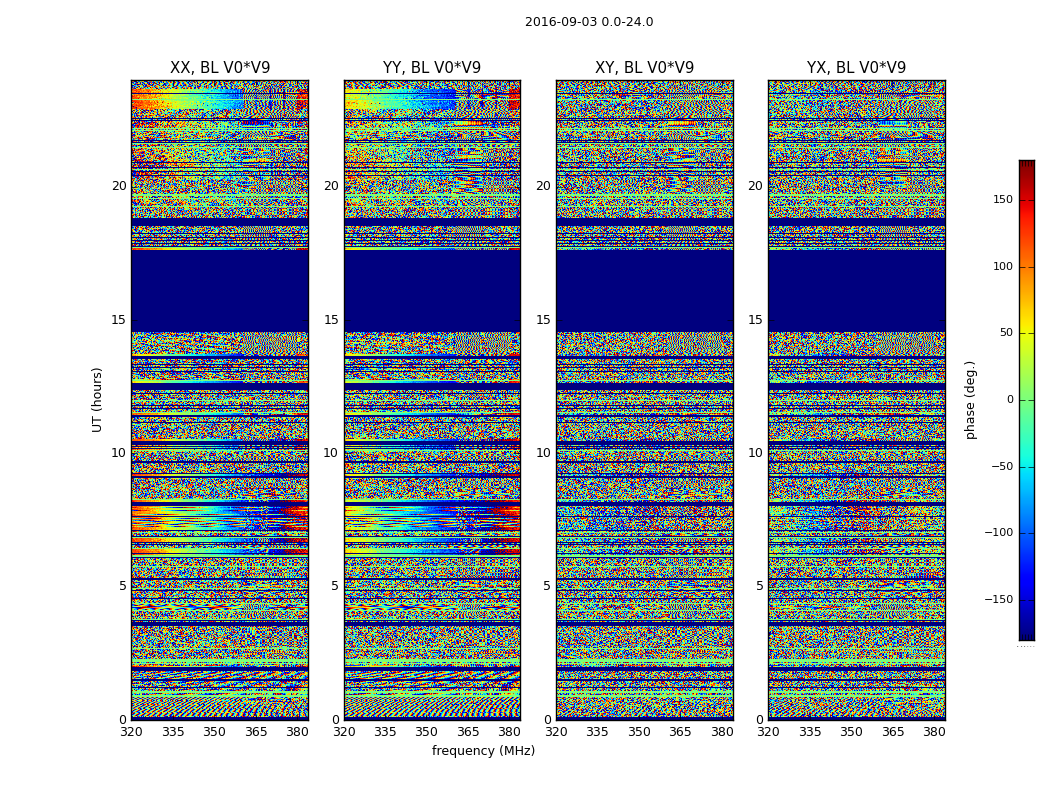Click x-axis tick "365" of YX panel
This screenshot has width=1050, height=800.
click(893, 732)
